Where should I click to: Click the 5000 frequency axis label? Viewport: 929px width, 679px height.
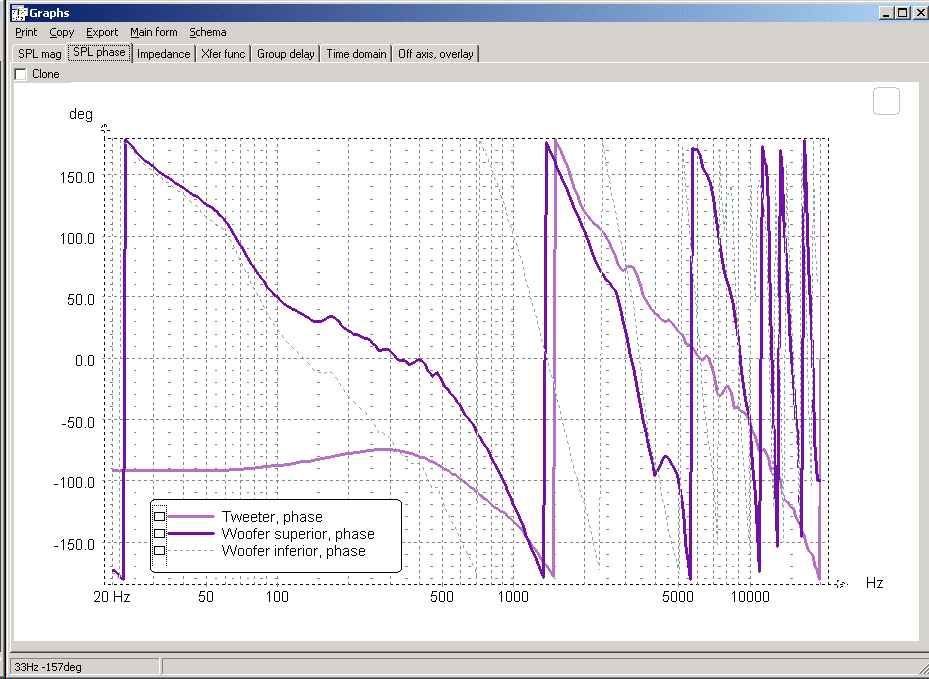(x=678, y=597)
